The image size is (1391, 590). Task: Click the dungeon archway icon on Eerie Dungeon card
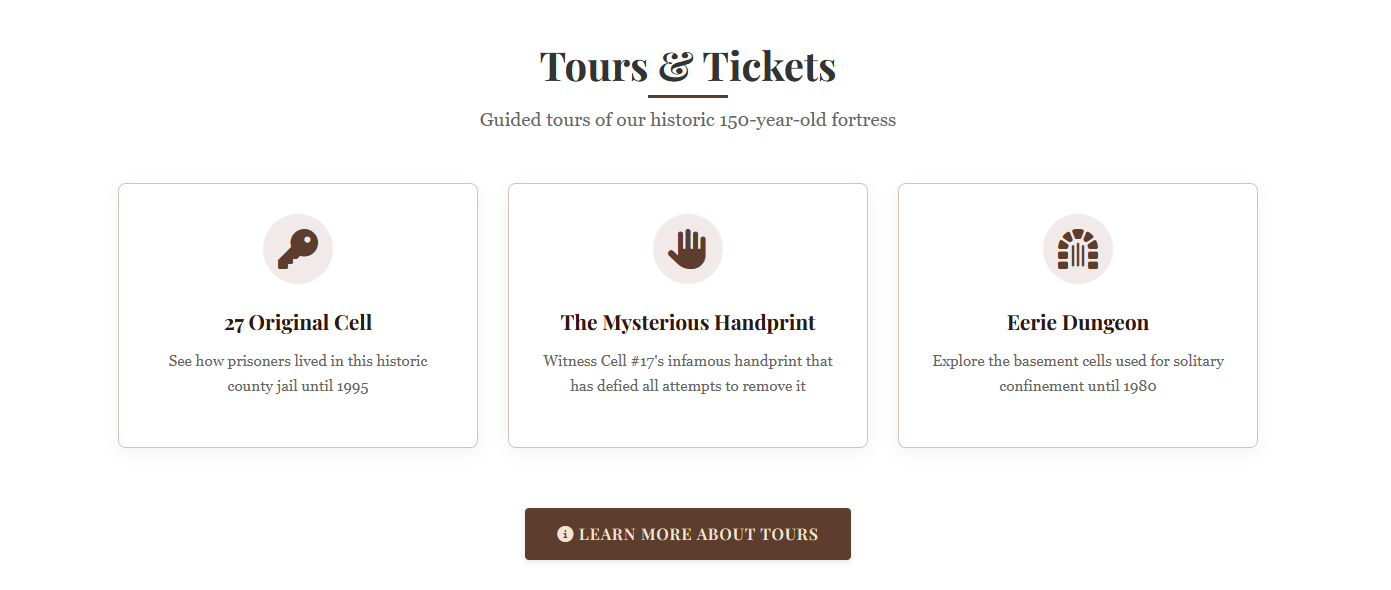[x=1077, y=248]
